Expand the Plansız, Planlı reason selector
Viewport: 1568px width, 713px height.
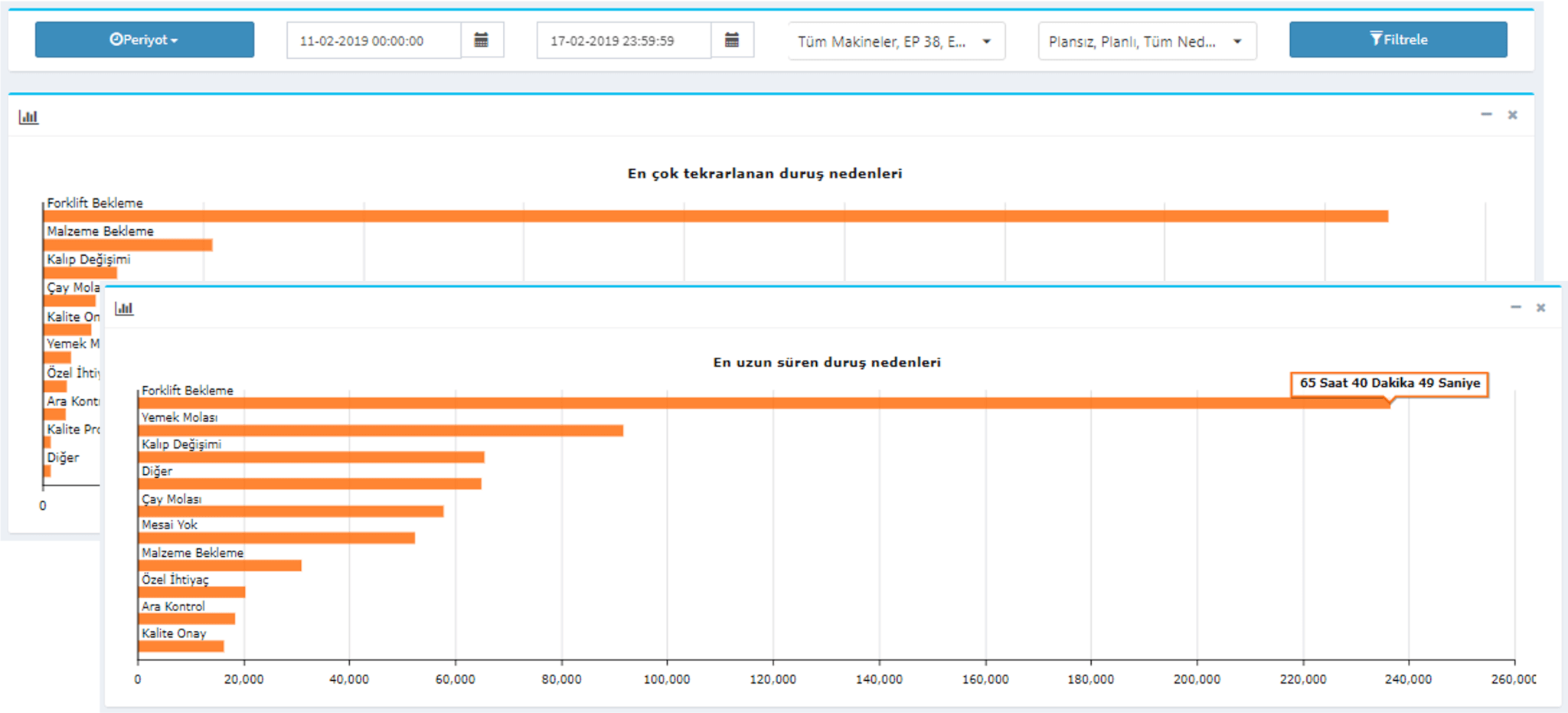pos(1147,41)
